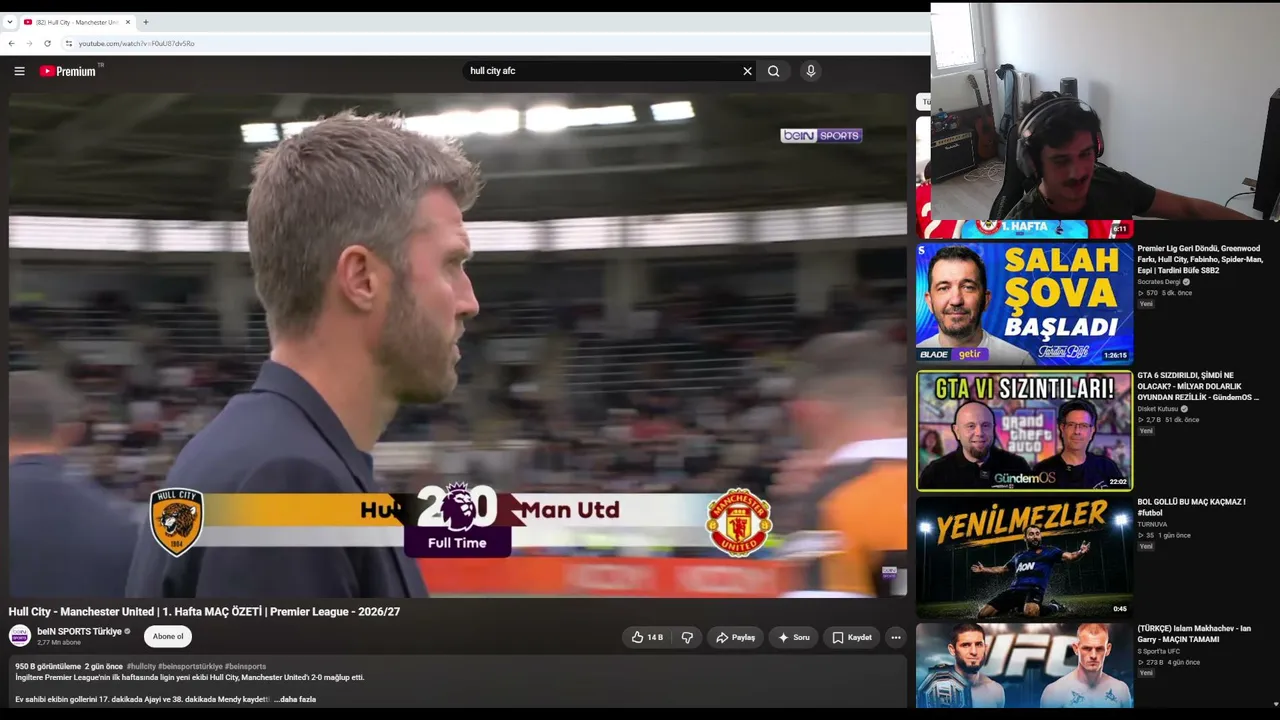Clear the search box with the X

point(747,71)
